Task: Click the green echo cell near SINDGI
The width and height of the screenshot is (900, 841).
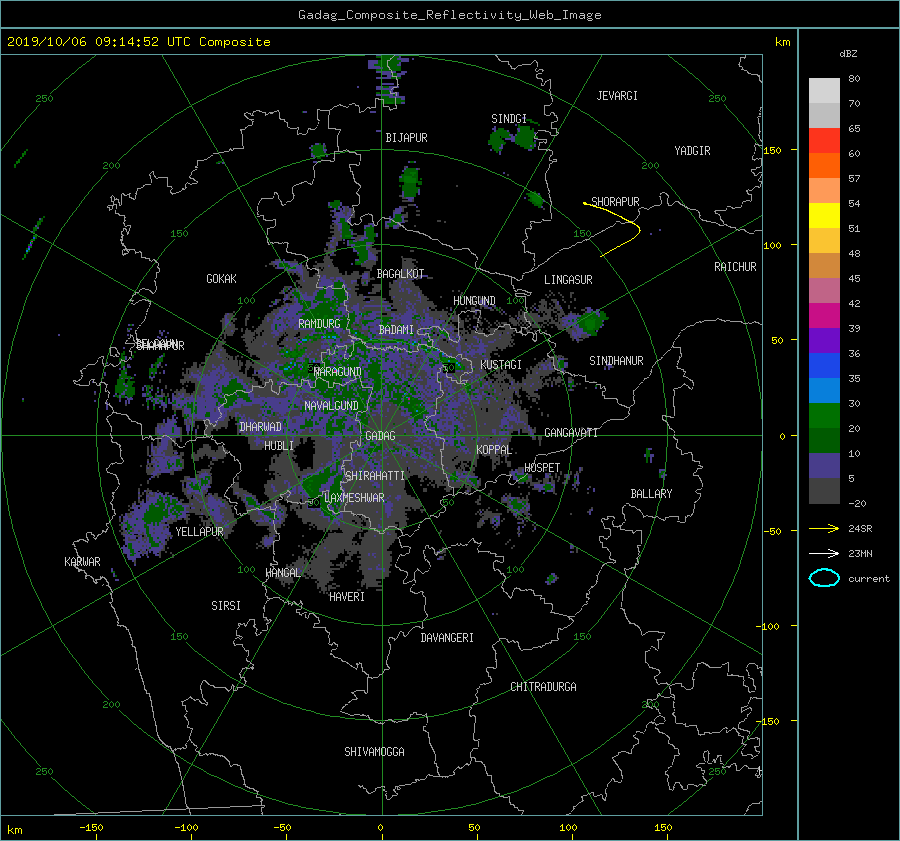Action: tap(525, 138)
